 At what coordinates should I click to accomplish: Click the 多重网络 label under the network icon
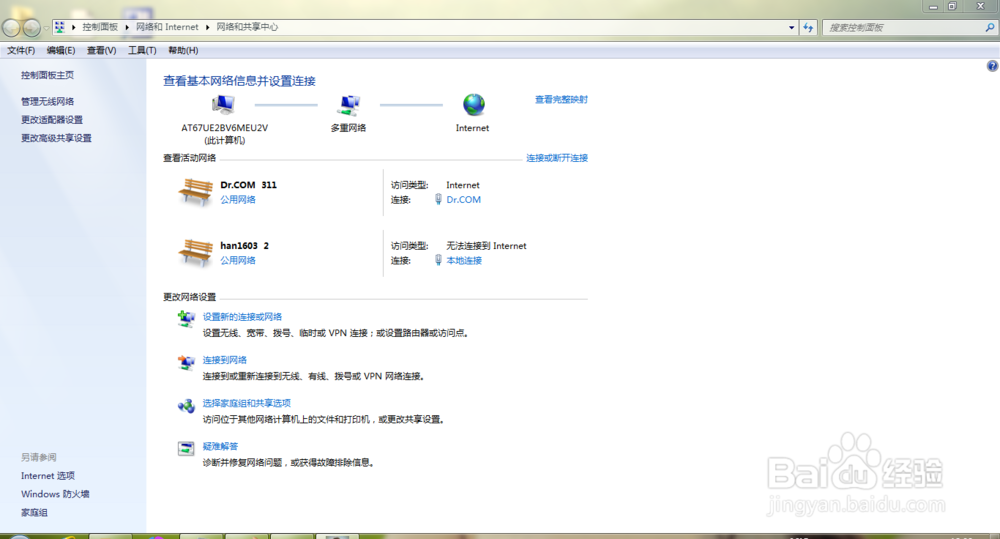348,128
